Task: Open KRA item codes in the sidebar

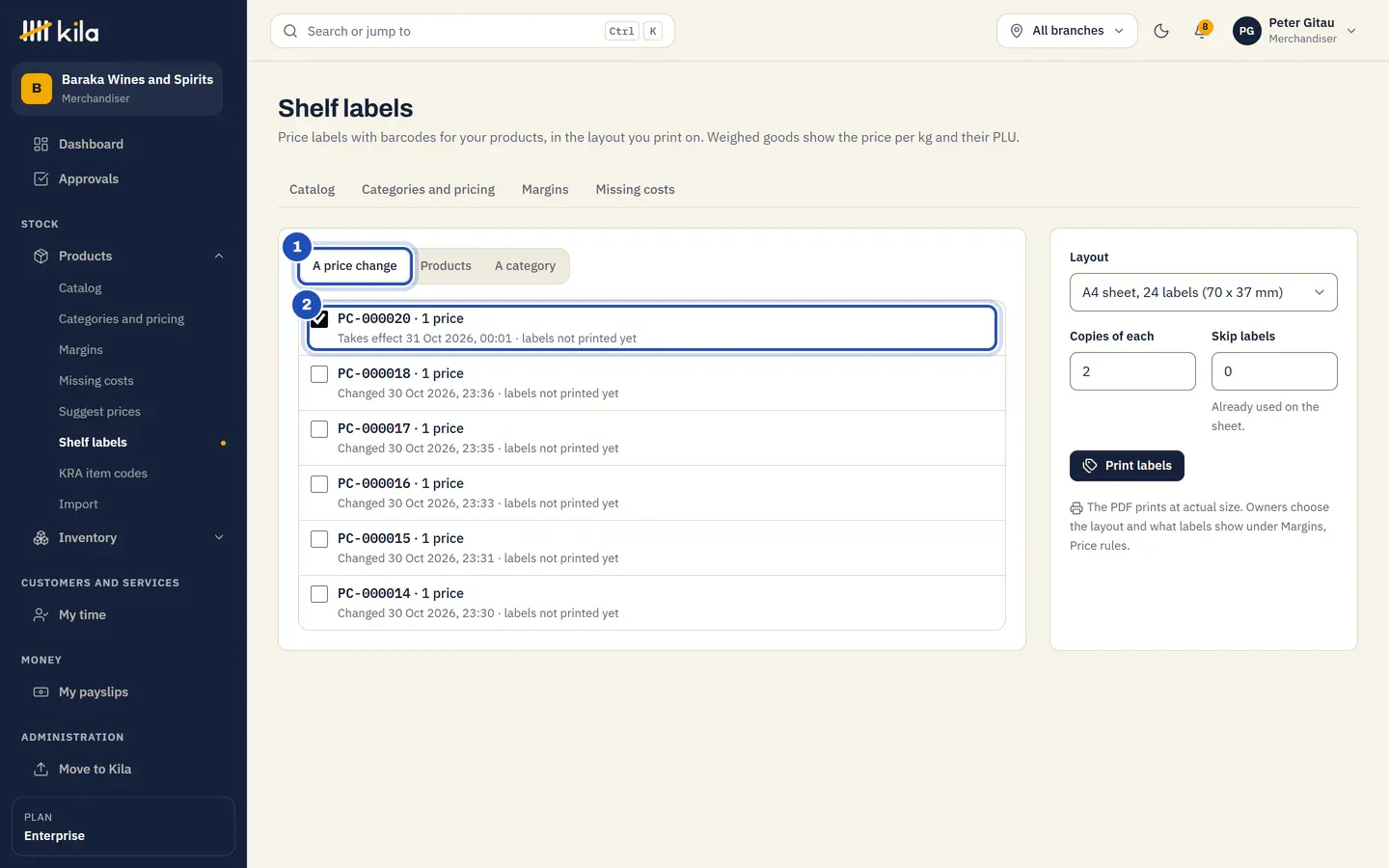Action: pos(103,474)
